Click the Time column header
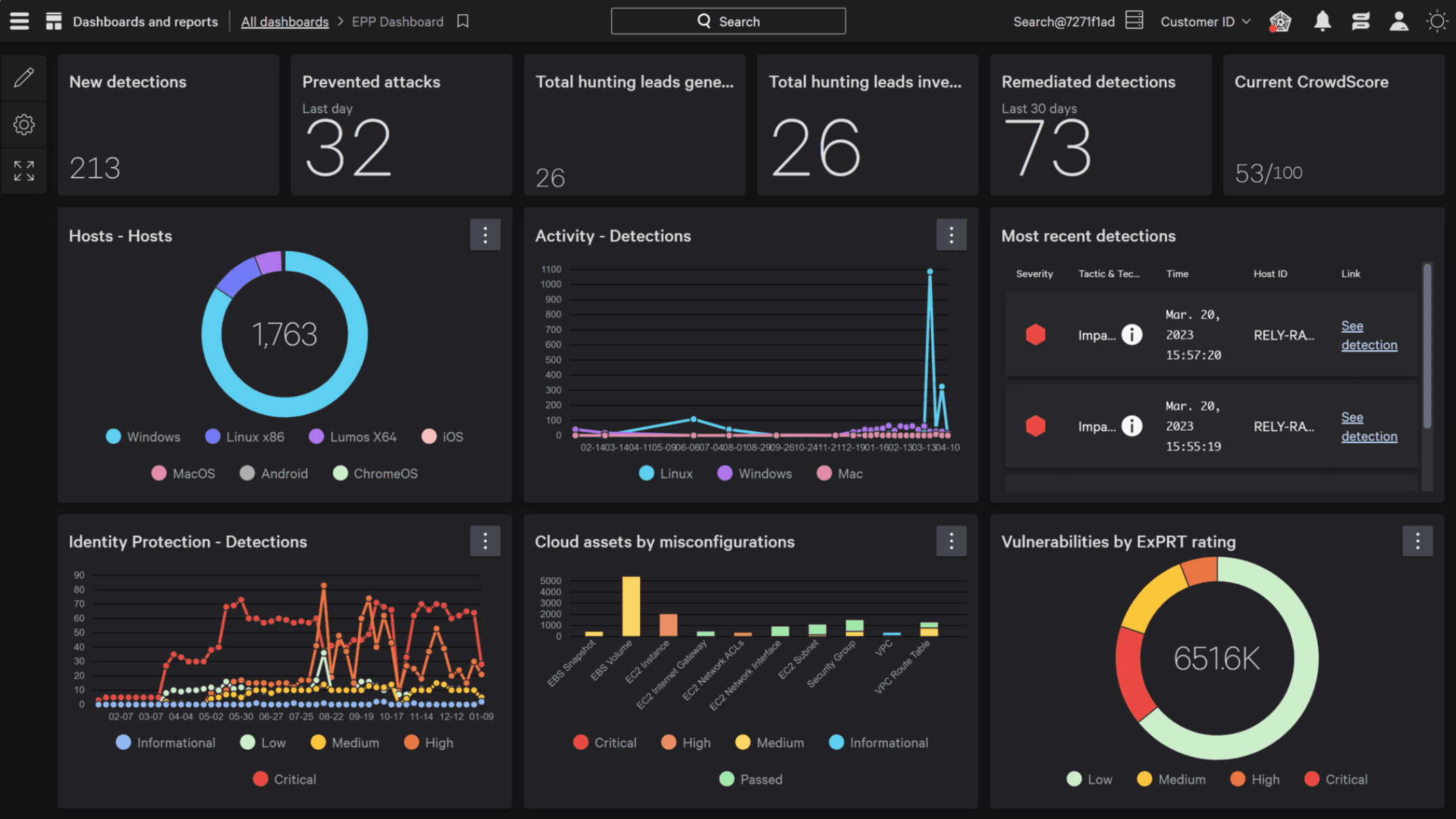Viewport: 1456px width, 819px height. [x=1177, y=274]
